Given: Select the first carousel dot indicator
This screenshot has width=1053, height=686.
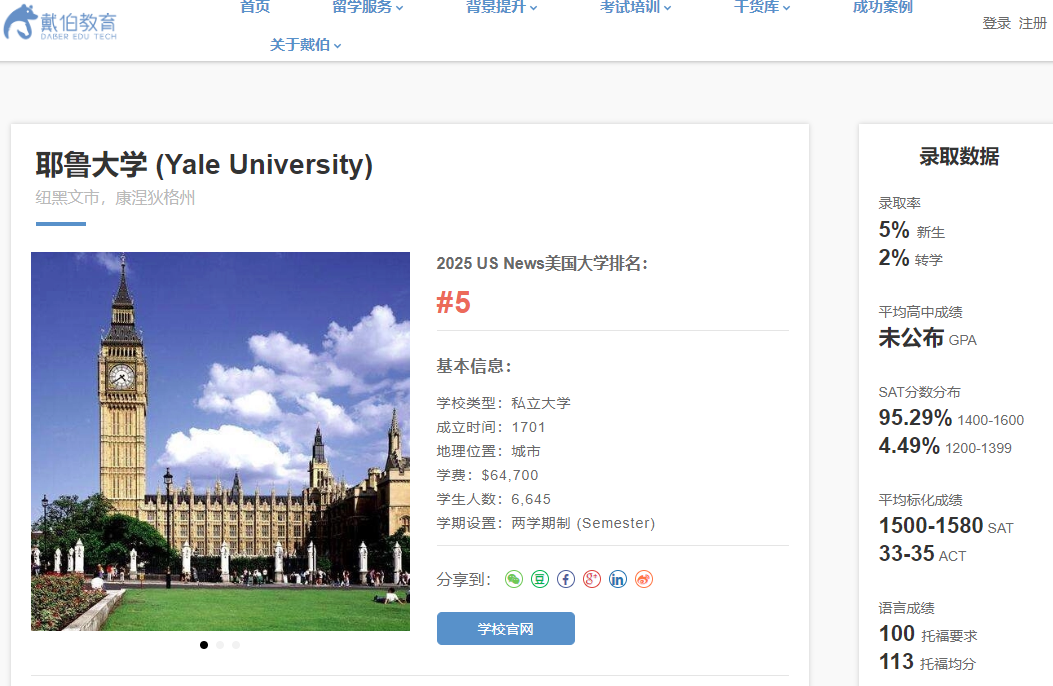Looking at the screenshot, I should pos(203,645).
